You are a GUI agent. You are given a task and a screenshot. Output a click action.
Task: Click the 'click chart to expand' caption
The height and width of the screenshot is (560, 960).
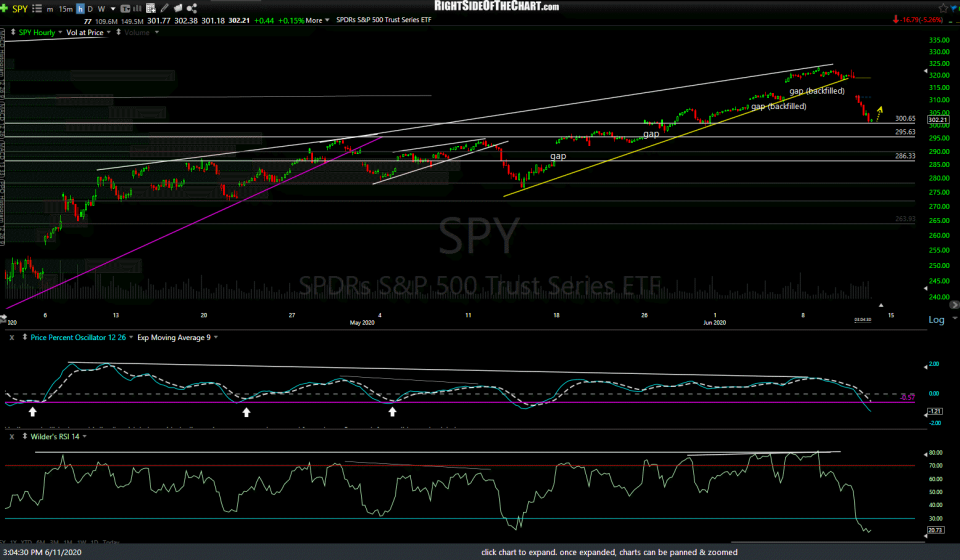609,552
